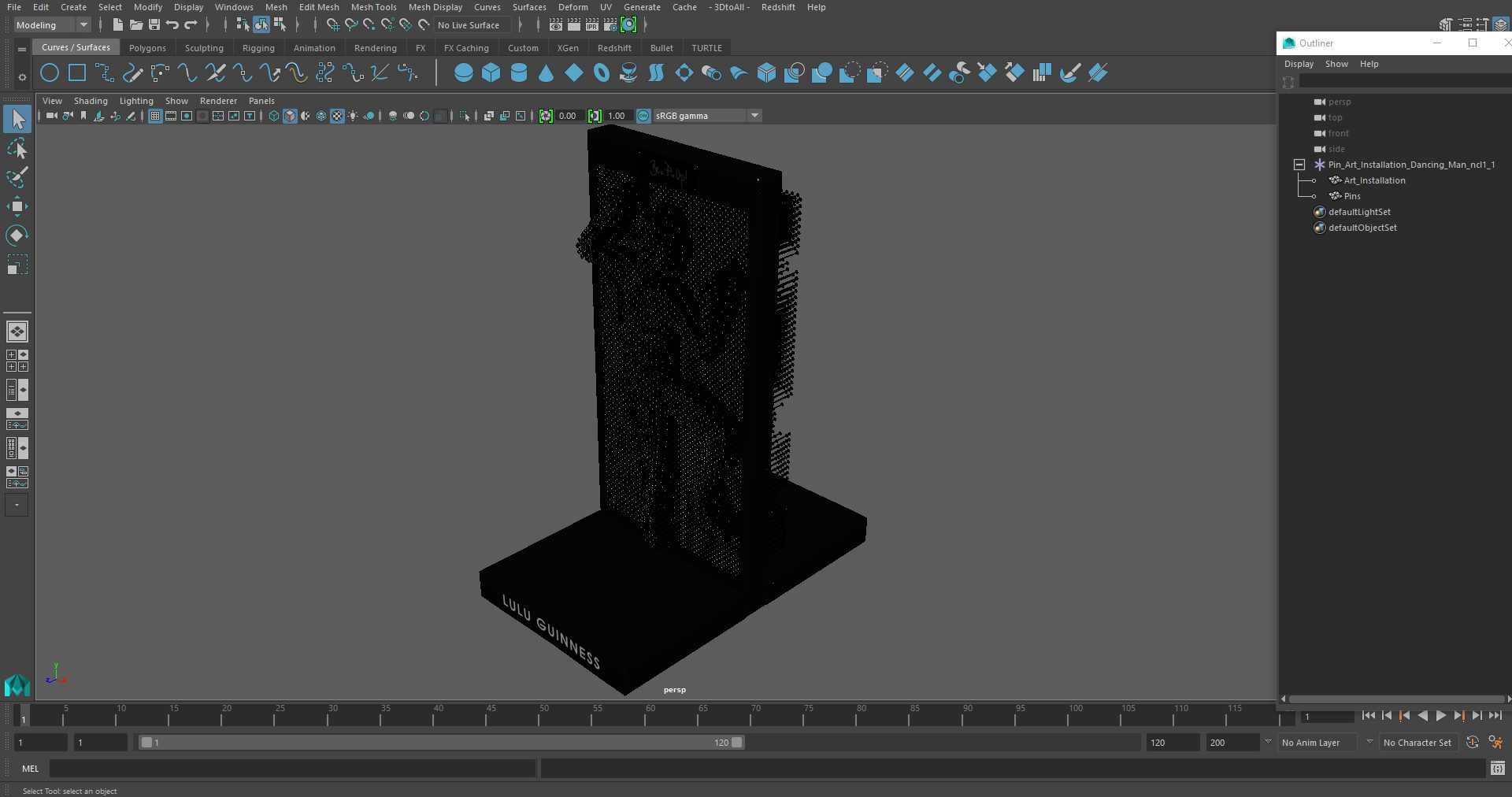Select the NURBS circle curve tool
The width and height of the screenshot is (1512, 797).
[x=50, y=73]
